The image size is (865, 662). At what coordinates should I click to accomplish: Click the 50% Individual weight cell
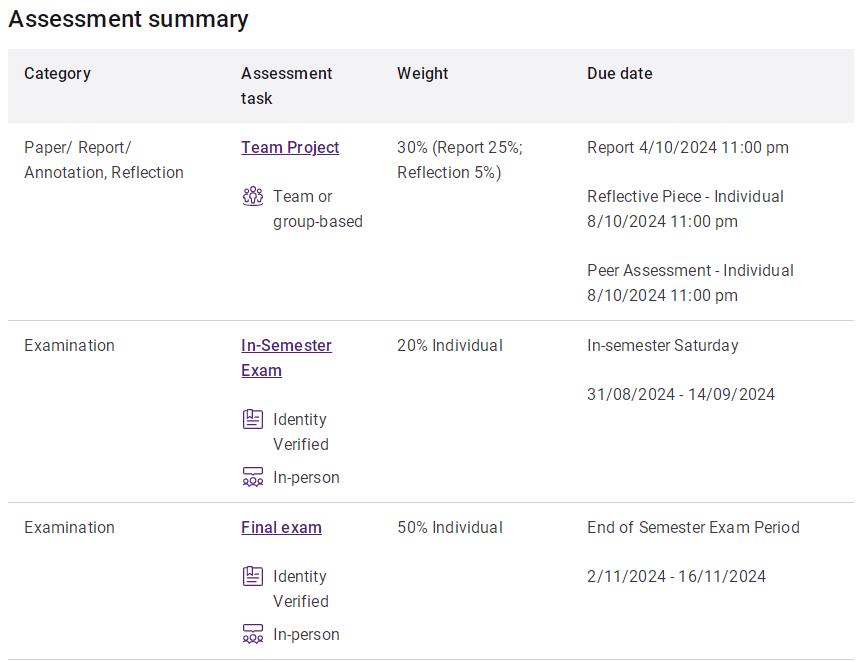coord(450,527)
